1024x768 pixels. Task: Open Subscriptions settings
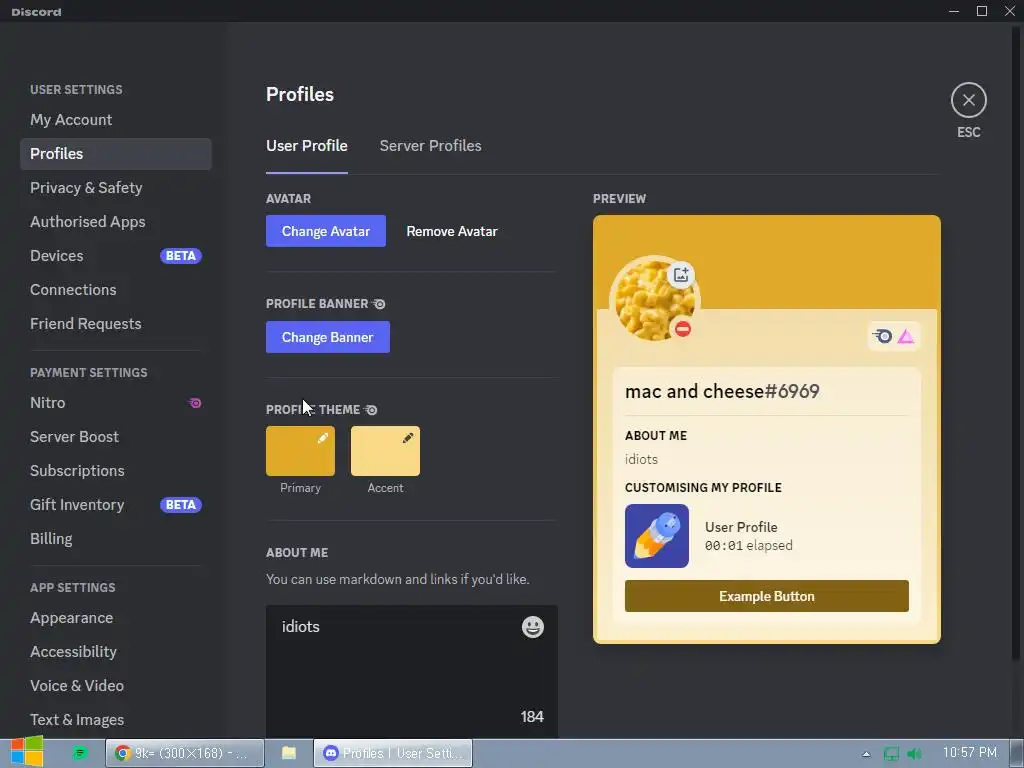[x=116, y=470]
